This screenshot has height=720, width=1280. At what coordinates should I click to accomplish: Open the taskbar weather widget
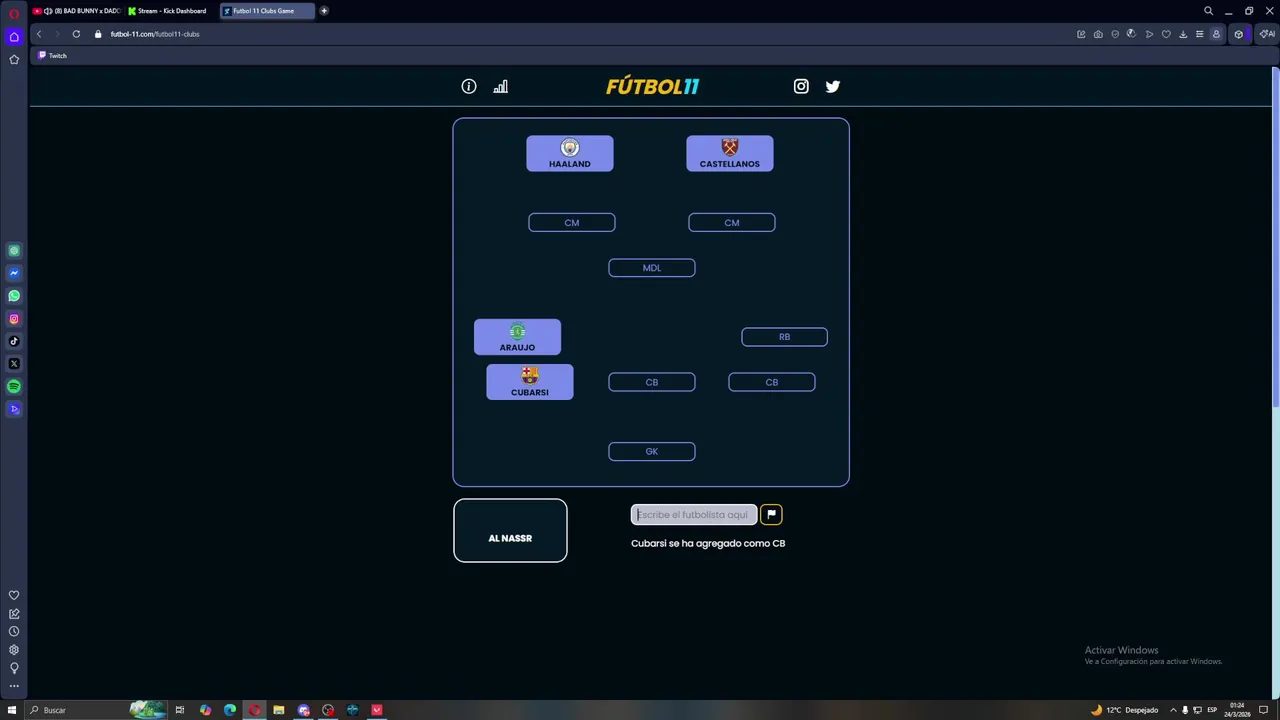(x=1125, y=710)
